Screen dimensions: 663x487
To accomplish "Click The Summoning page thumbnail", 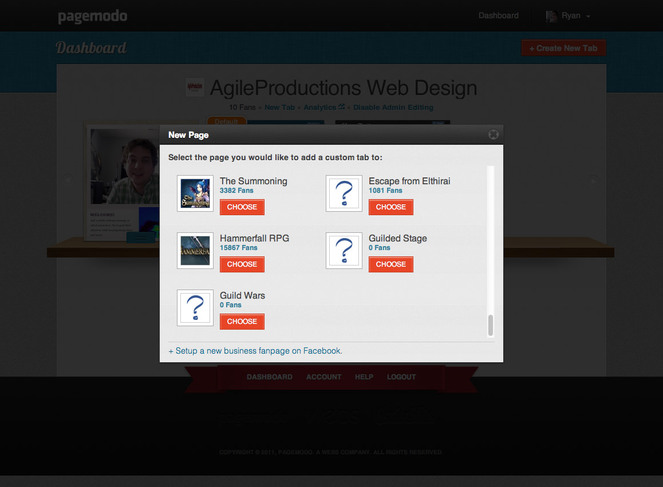I will pyautogui.click(x=195, y=193).
